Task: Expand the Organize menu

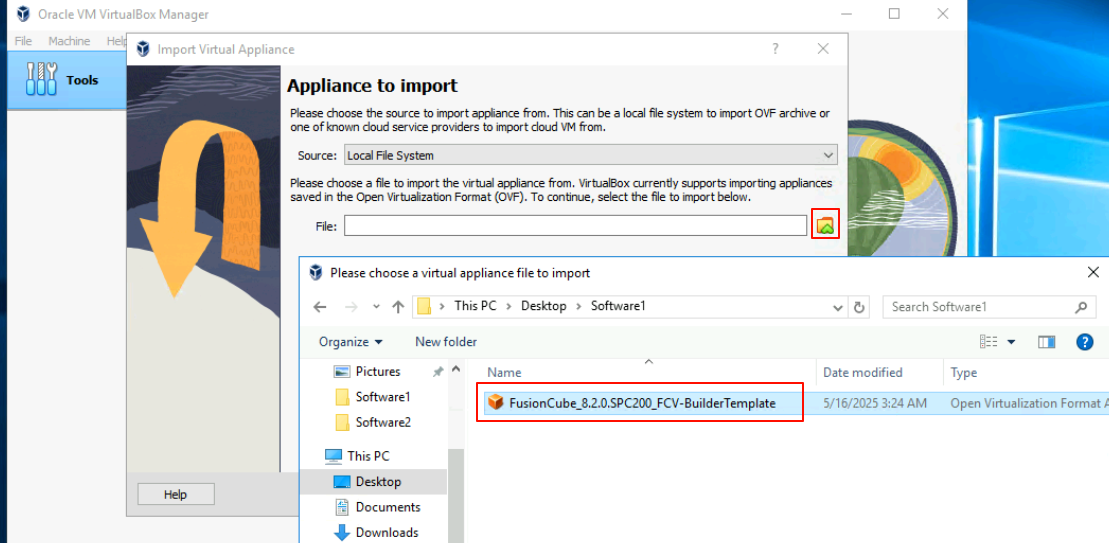Action: click(x=350, y=342)
